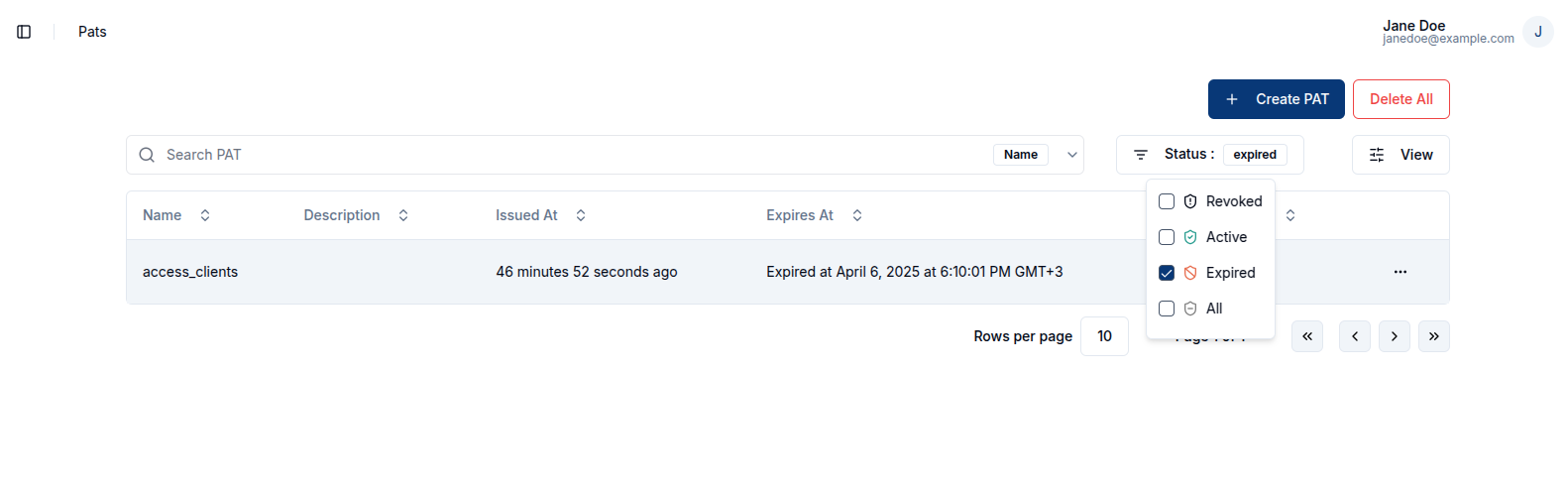Check the Active status checkbox
Screen dimensions: 1568x499
(1167, 237)
